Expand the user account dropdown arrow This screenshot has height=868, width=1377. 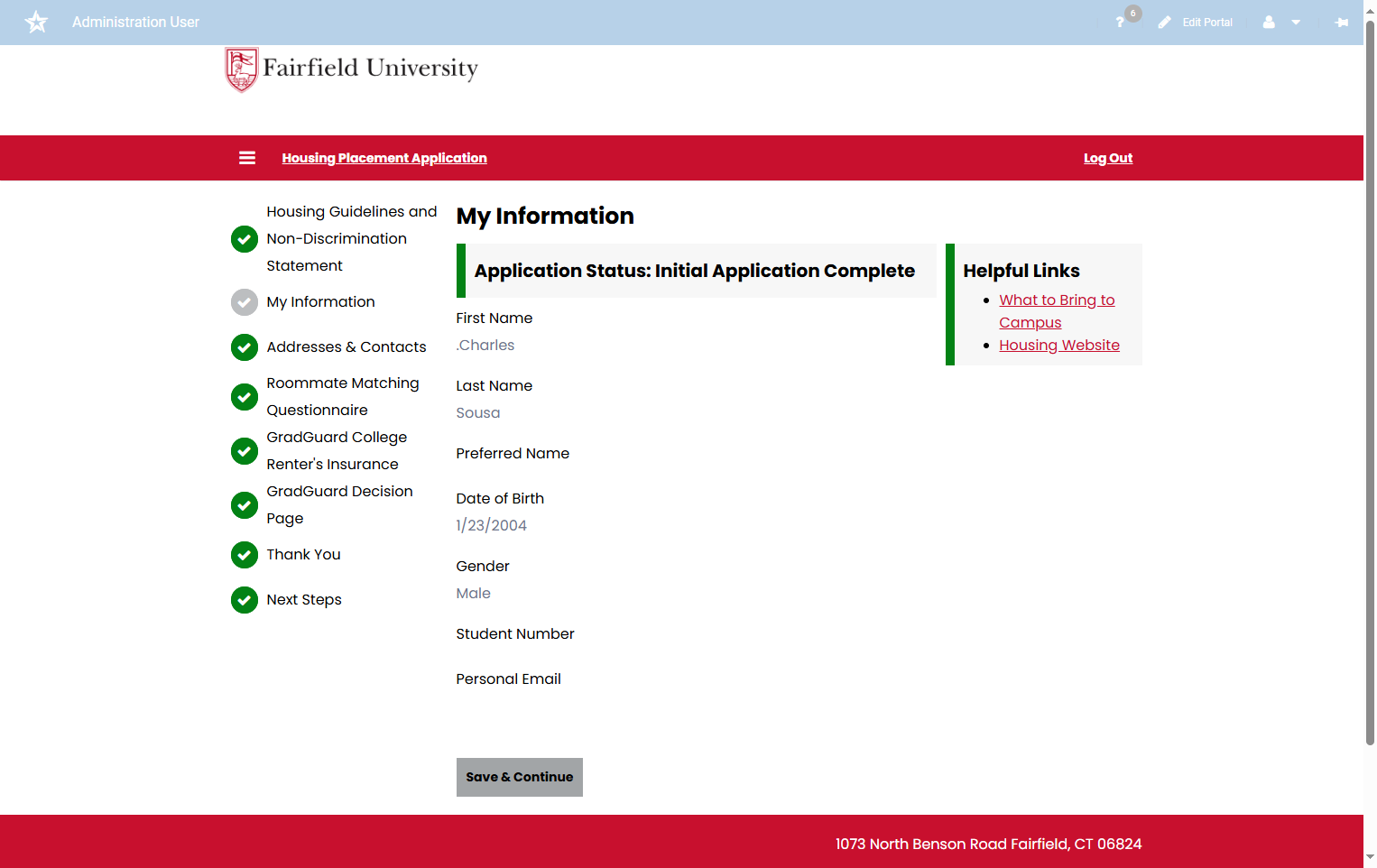(1296, 23)
